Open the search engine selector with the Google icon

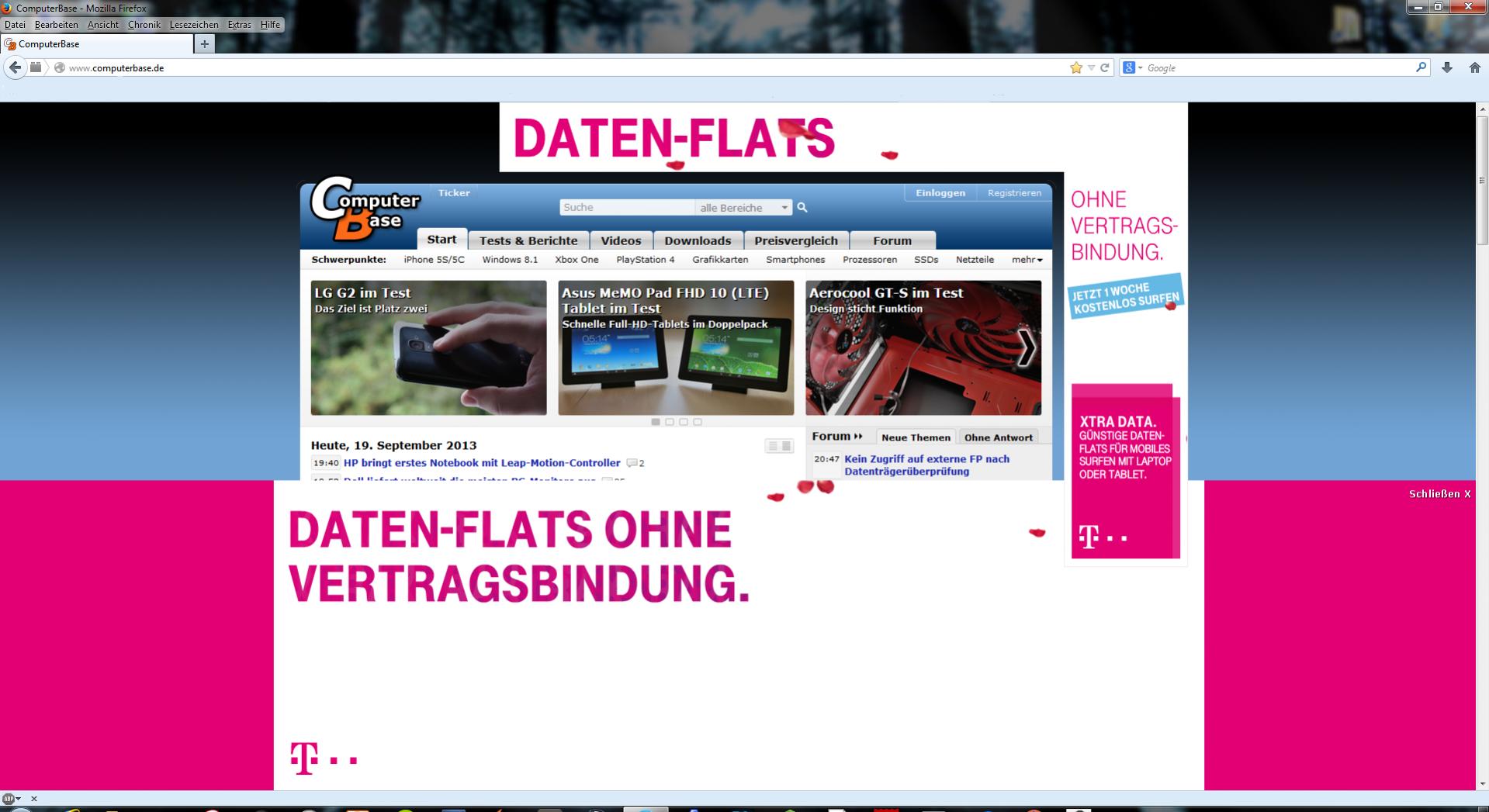click(x=1133, y=67)
